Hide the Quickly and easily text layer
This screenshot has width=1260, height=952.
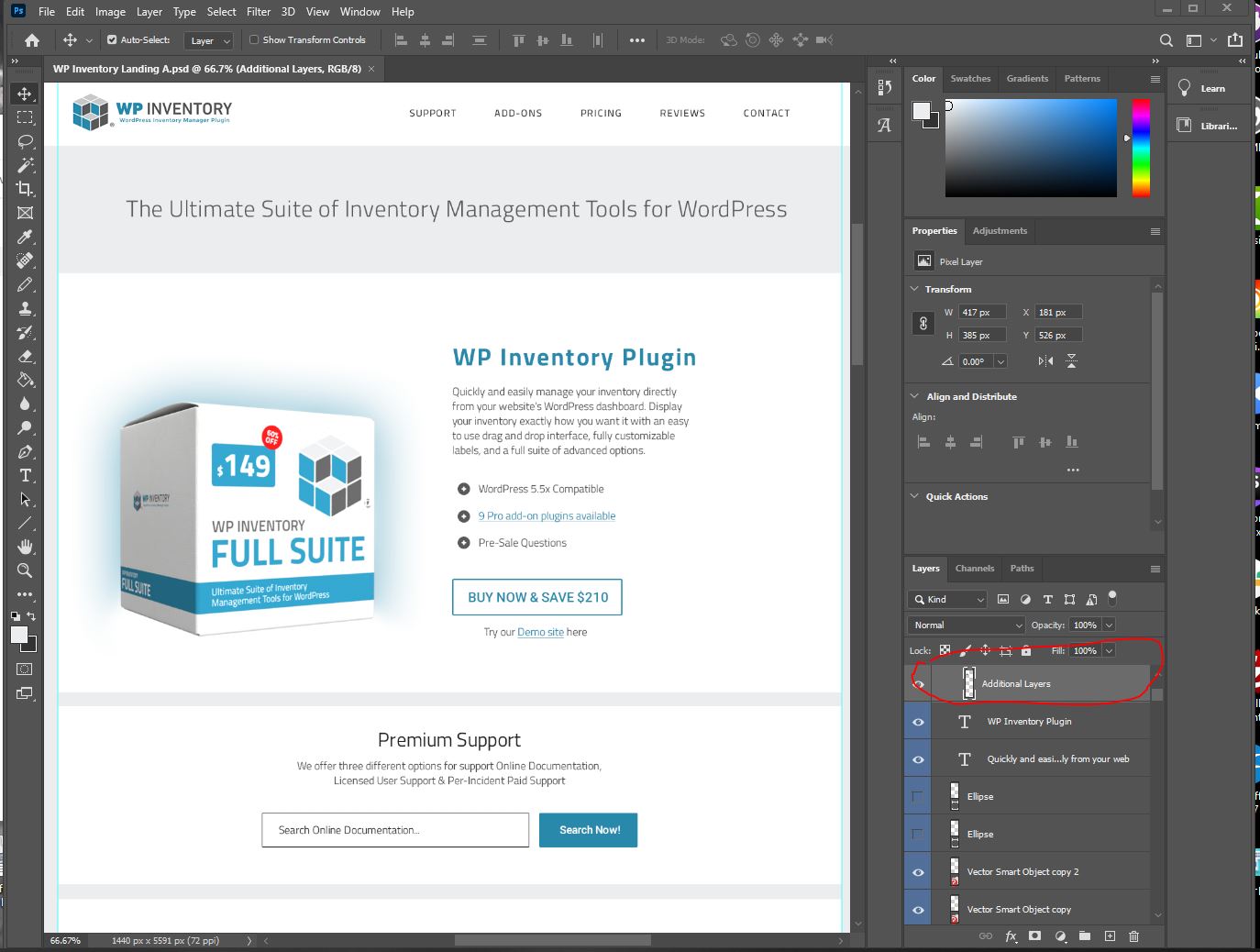coord(918,759)
